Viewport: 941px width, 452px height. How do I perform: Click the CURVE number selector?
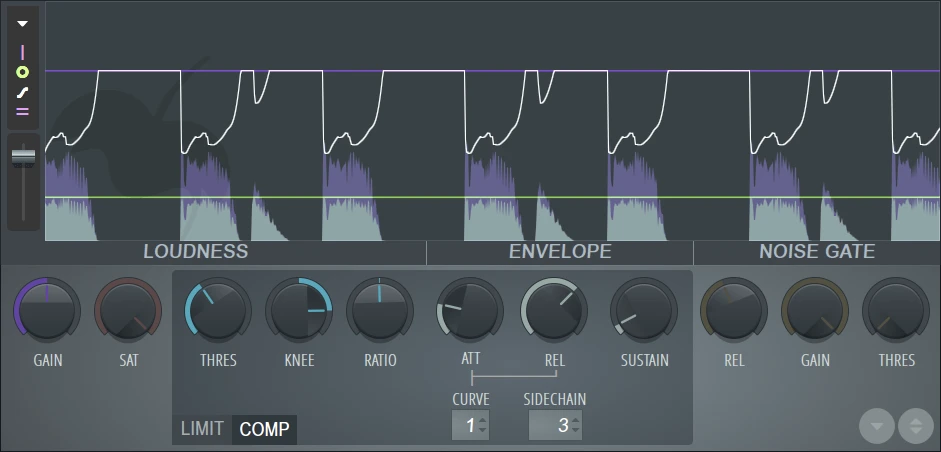click(x=470, y=425)
